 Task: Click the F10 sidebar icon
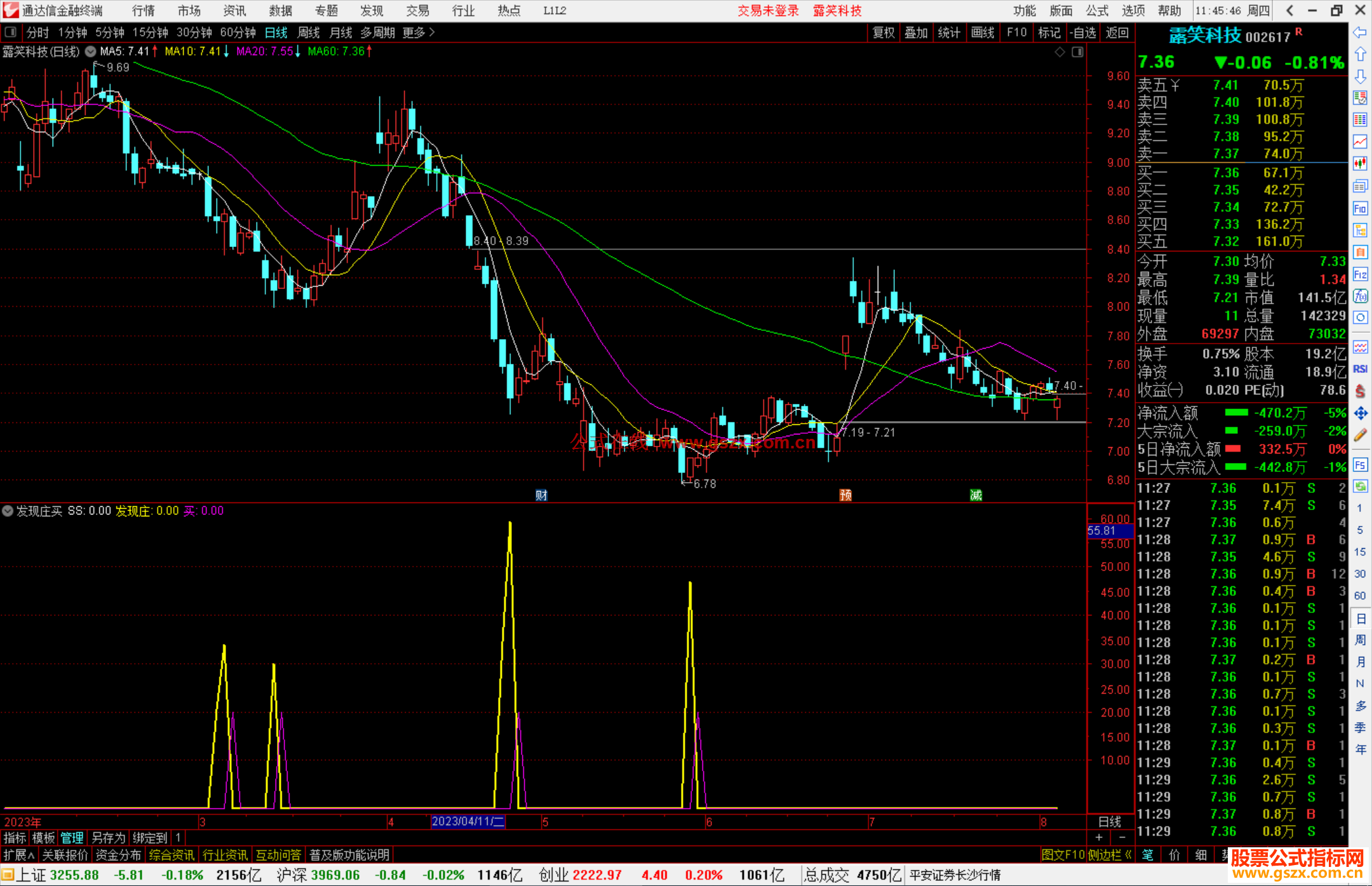[1360, 208]
